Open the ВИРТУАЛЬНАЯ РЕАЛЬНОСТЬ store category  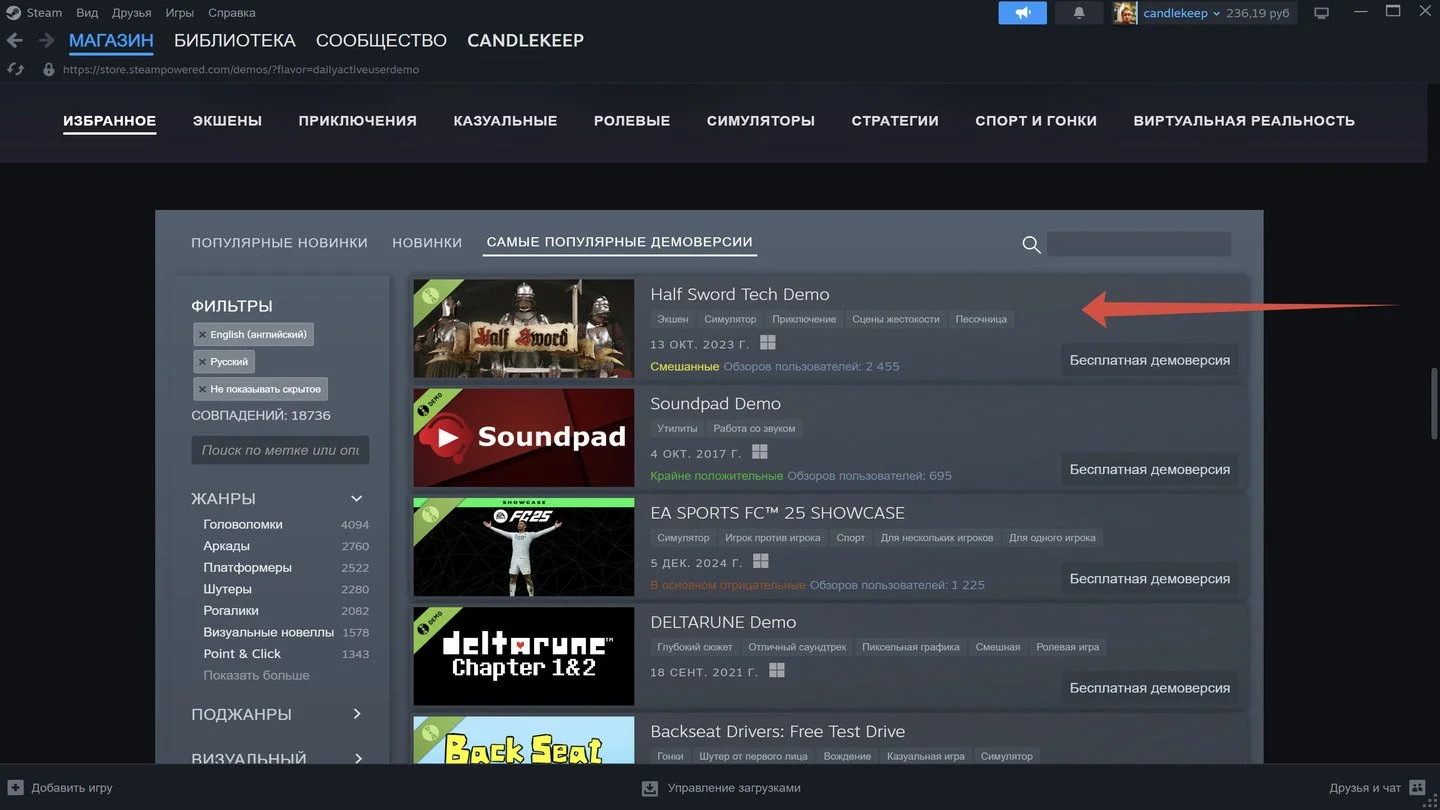tap(1244, 121)
